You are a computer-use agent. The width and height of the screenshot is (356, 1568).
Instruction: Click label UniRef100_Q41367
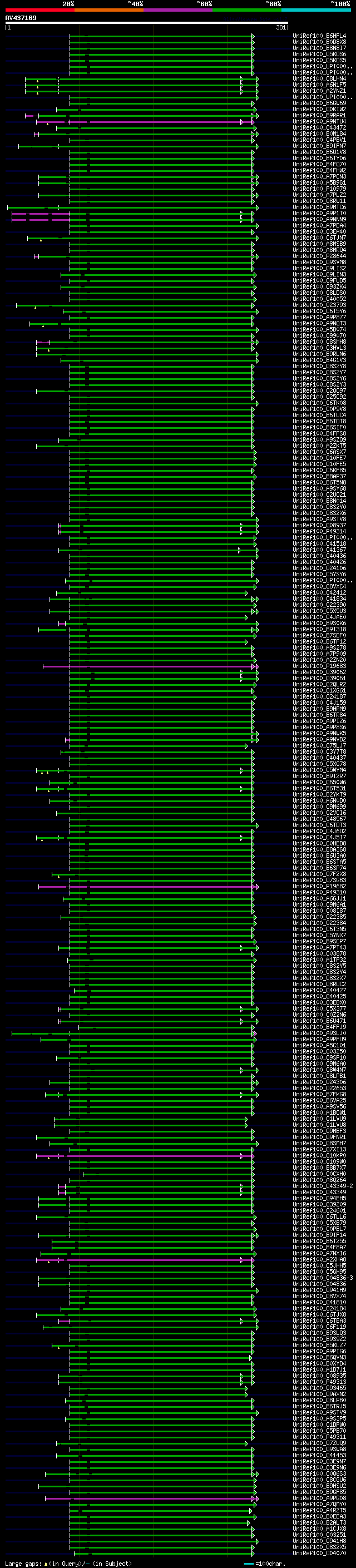tap(319, 550)
